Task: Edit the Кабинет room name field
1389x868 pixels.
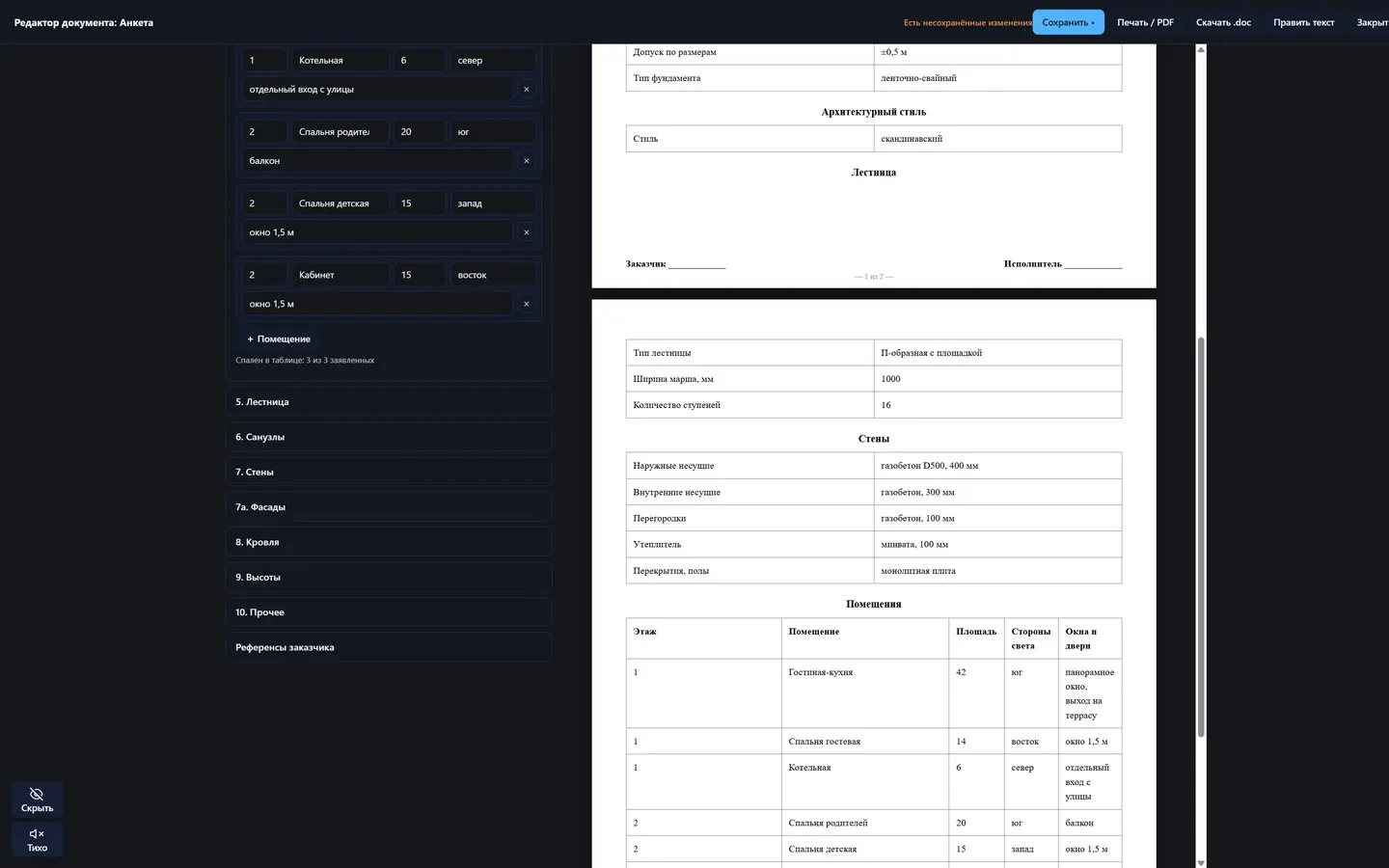Action: [340, 275]
